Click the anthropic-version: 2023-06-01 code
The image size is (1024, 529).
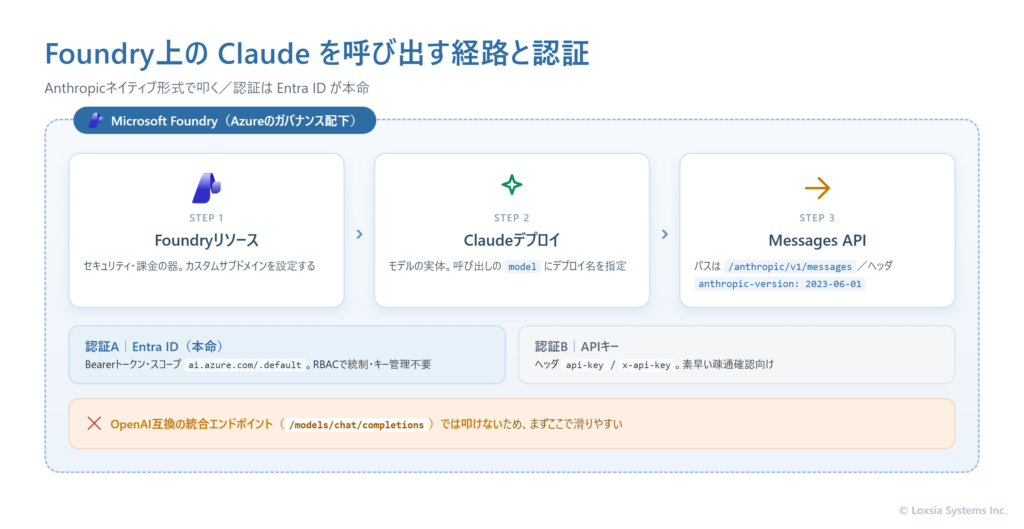coord(780,283)
